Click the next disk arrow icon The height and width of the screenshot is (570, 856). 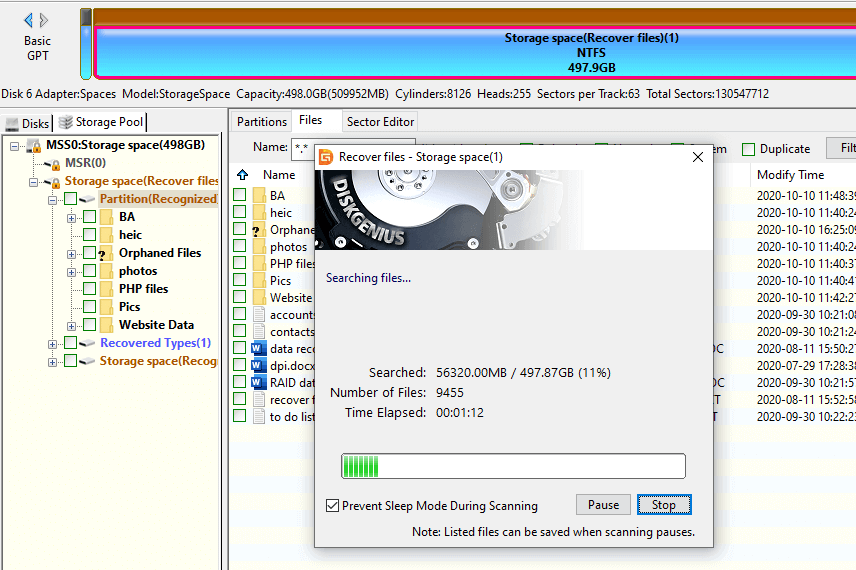[x=44, y=20]
